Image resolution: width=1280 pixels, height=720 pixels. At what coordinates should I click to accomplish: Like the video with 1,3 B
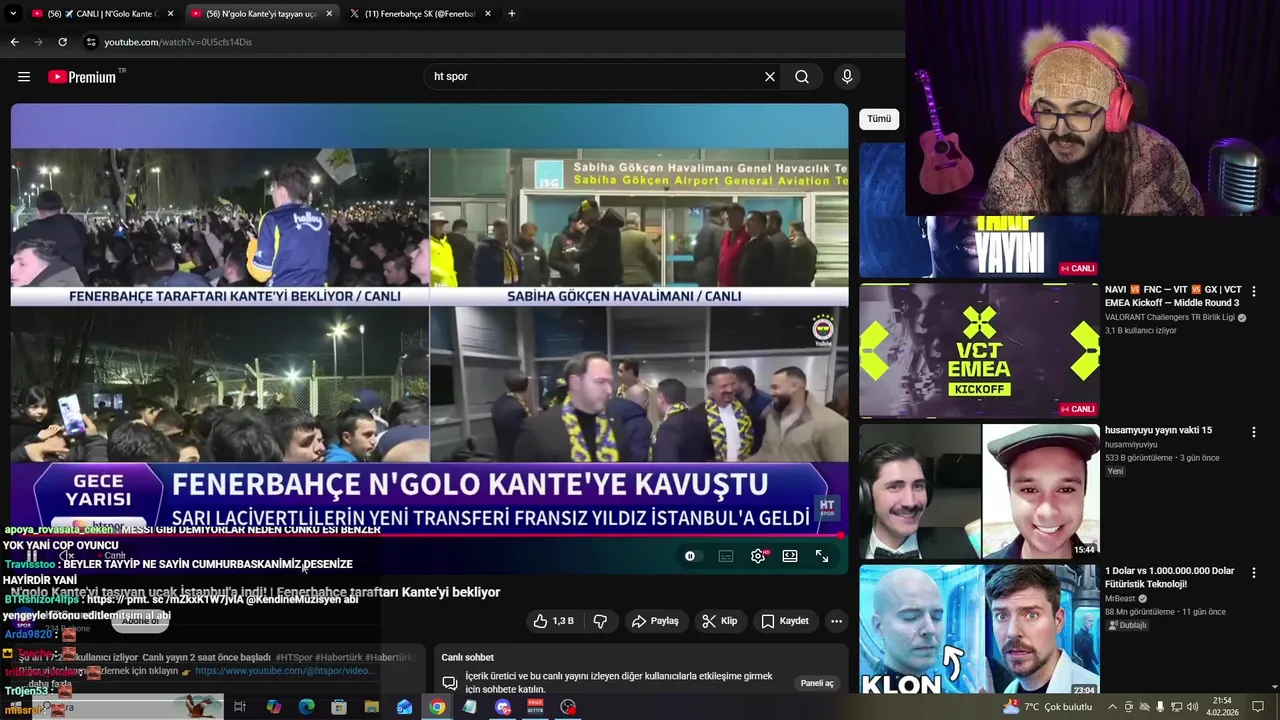coord(554,621)
